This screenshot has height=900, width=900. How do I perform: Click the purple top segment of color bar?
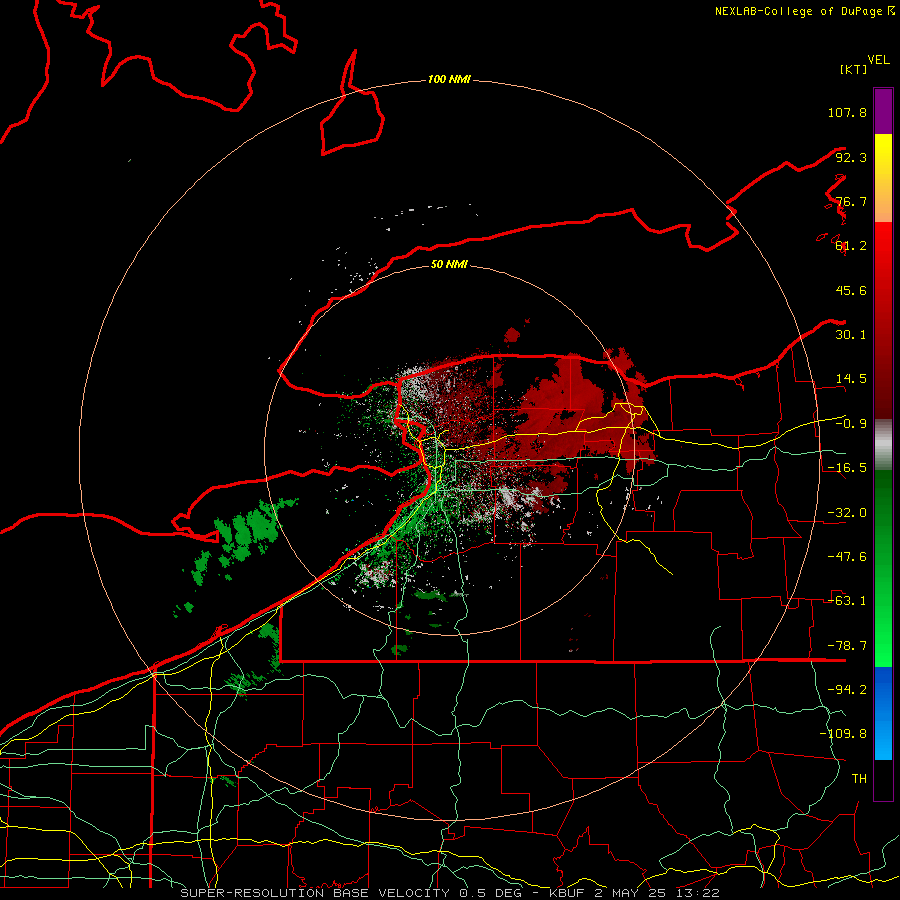(883, 111)
